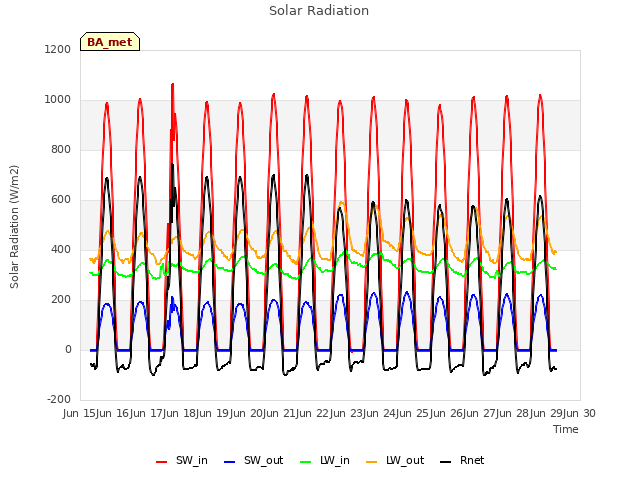
Task: Click the 800 y-axis tick label
Action: tap(61, 149)
